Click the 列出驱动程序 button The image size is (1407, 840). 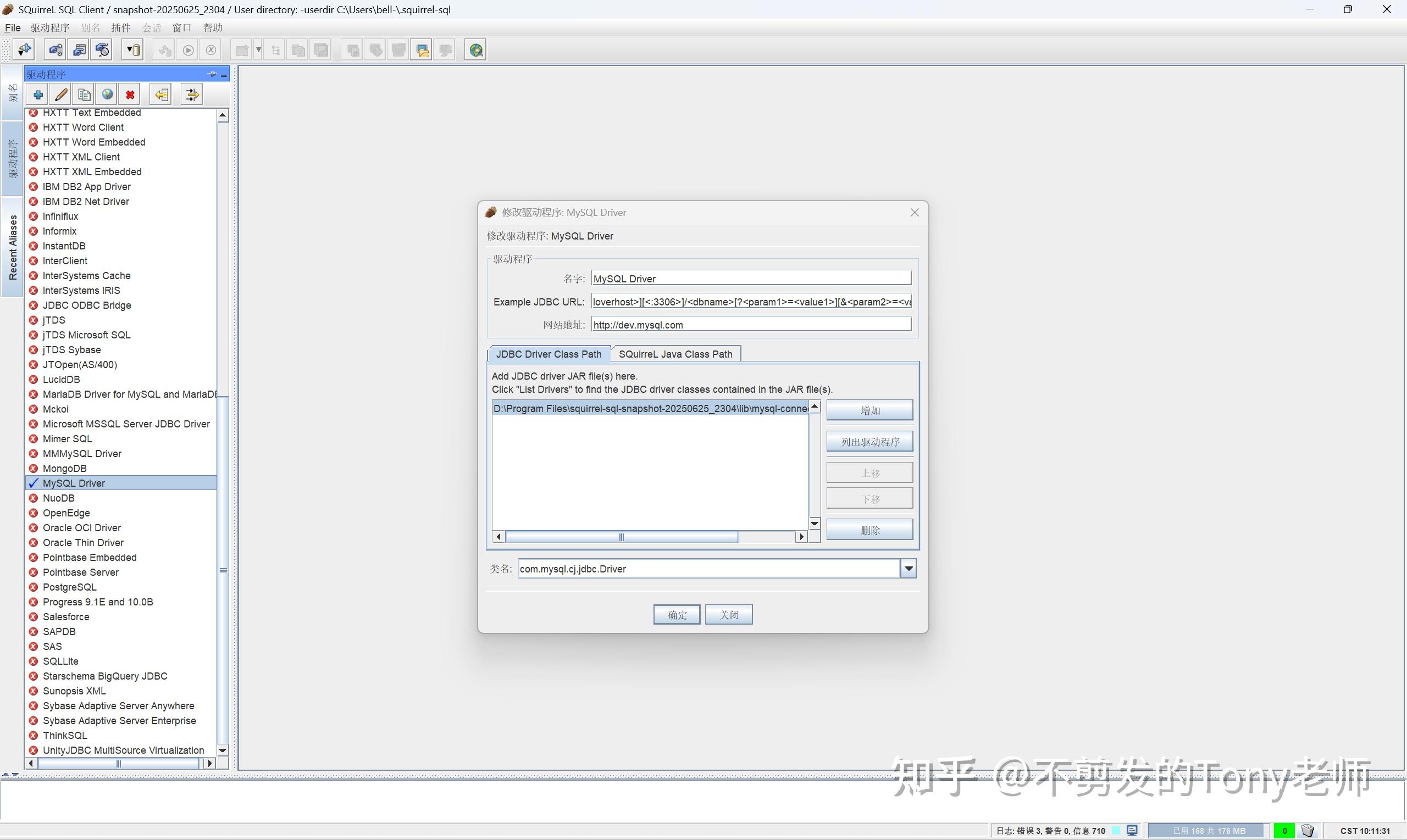pos(869,441)
